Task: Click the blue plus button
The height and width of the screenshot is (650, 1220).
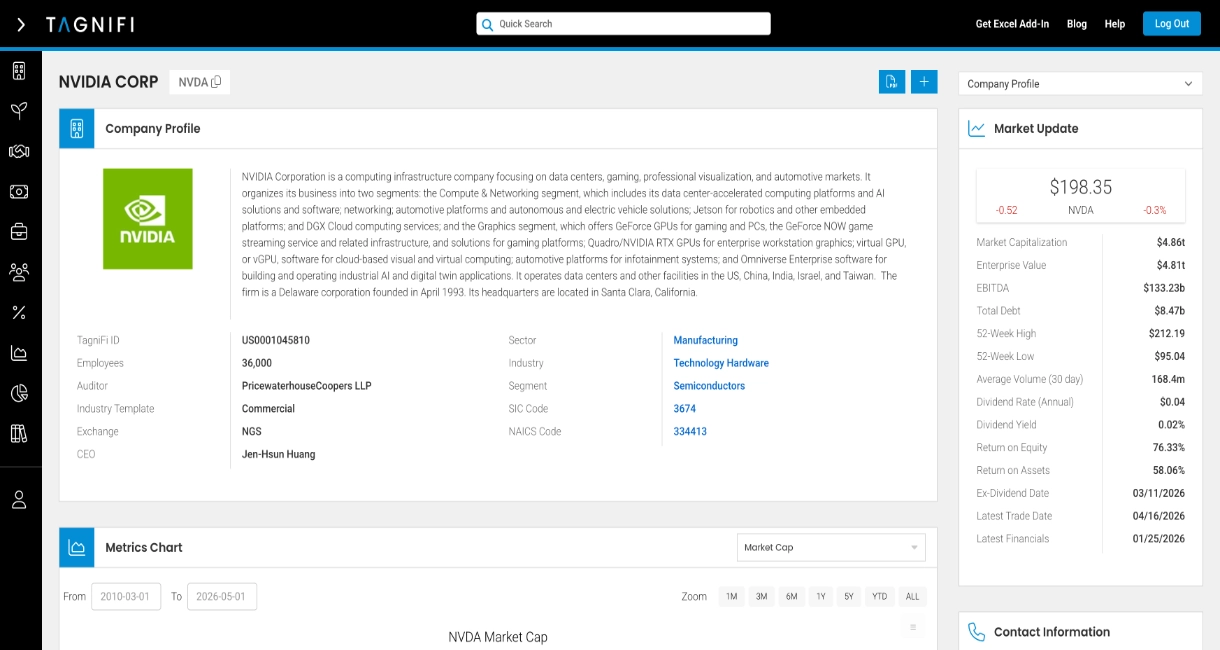Action: pyautogui.click(x=924, y=82)
